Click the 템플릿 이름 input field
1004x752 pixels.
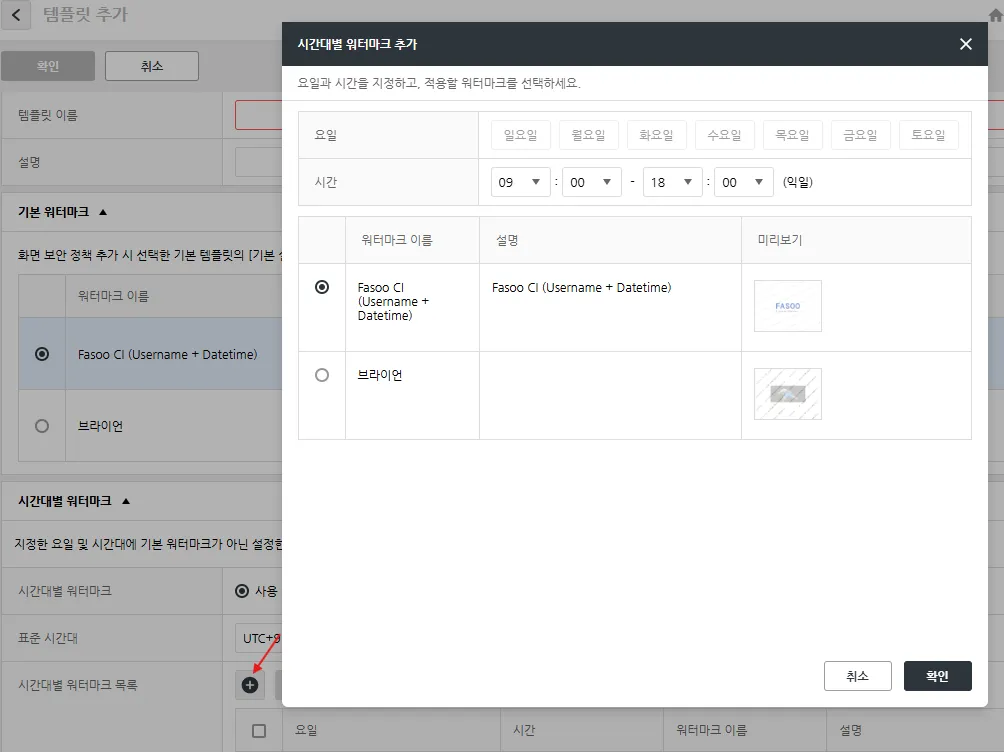tap(259, 115)
